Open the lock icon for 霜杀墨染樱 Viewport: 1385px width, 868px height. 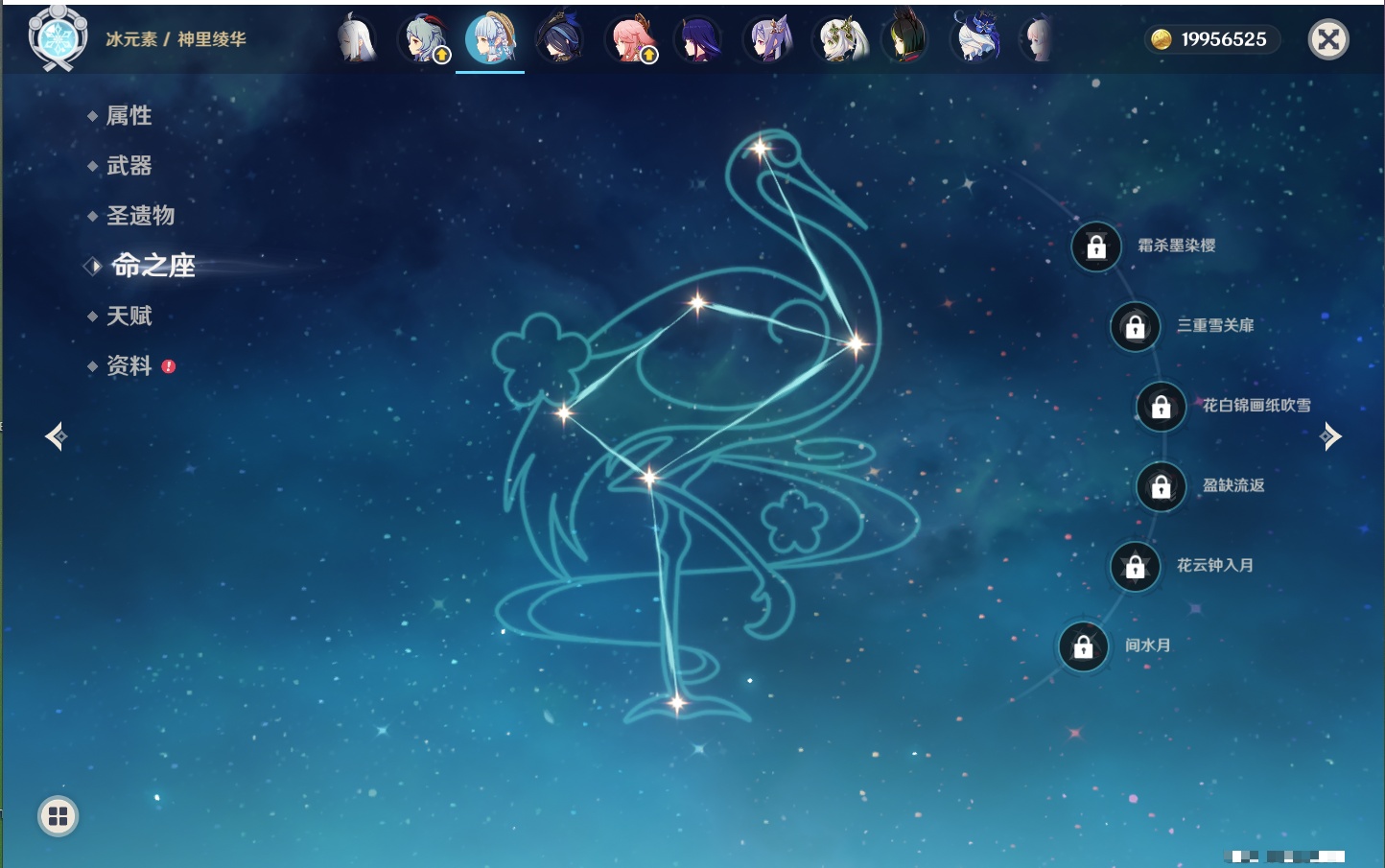coord(1096,247)
